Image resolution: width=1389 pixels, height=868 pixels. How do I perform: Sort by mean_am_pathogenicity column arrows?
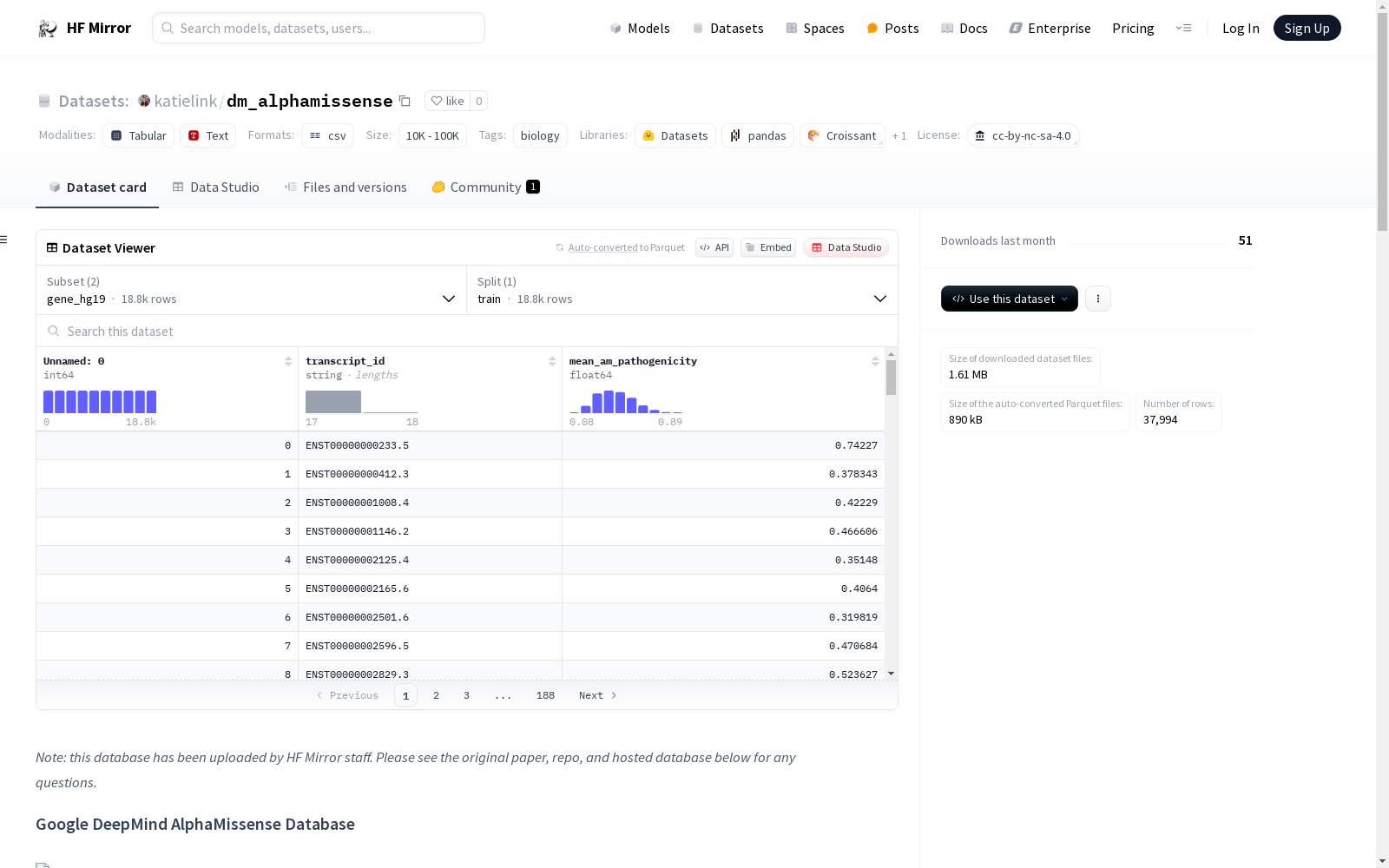coord(875,361)
